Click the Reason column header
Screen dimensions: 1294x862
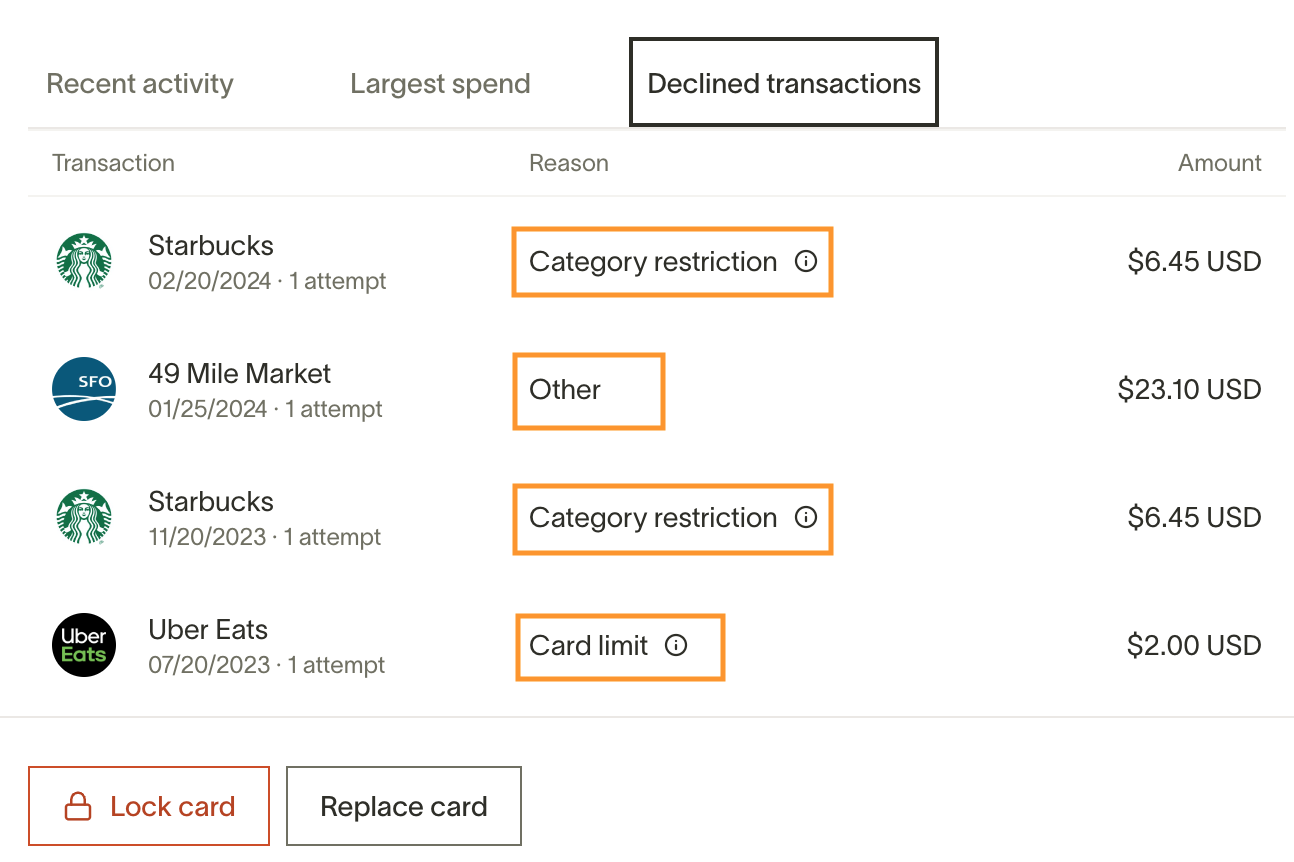(569, 163)
